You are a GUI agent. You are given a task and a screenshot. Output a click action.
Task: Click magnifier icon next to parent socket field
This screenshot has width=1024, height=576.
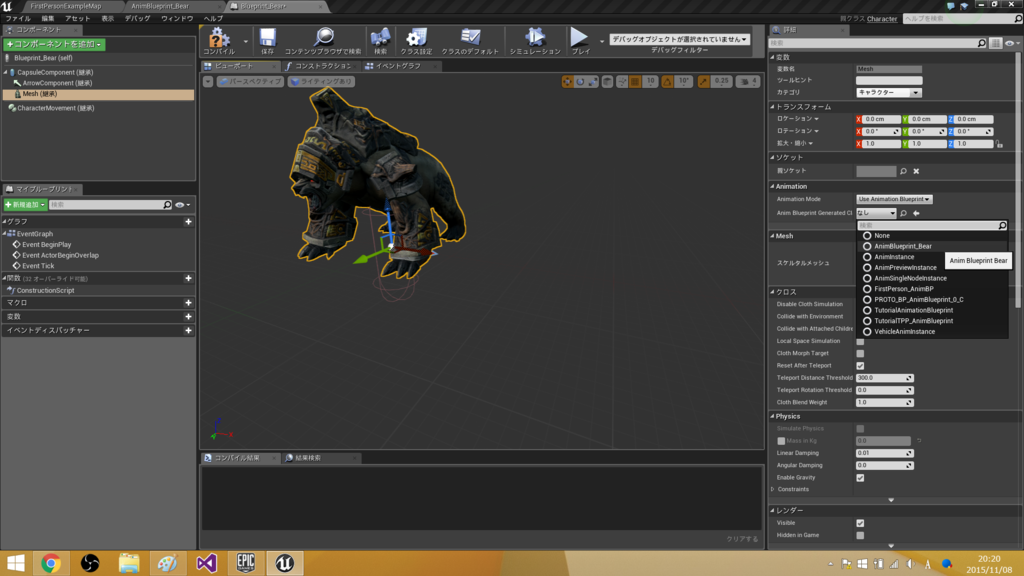point(903,171)
